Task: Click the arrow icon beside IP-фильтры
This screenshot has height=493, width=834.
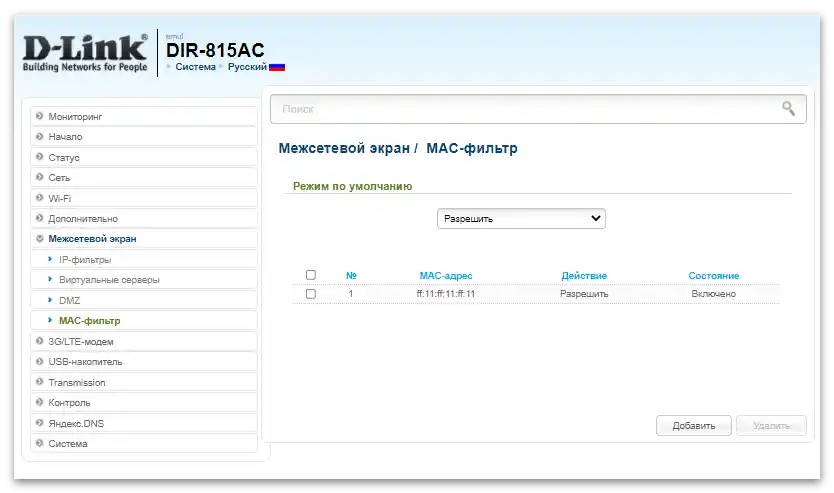Action: point(50,259)
